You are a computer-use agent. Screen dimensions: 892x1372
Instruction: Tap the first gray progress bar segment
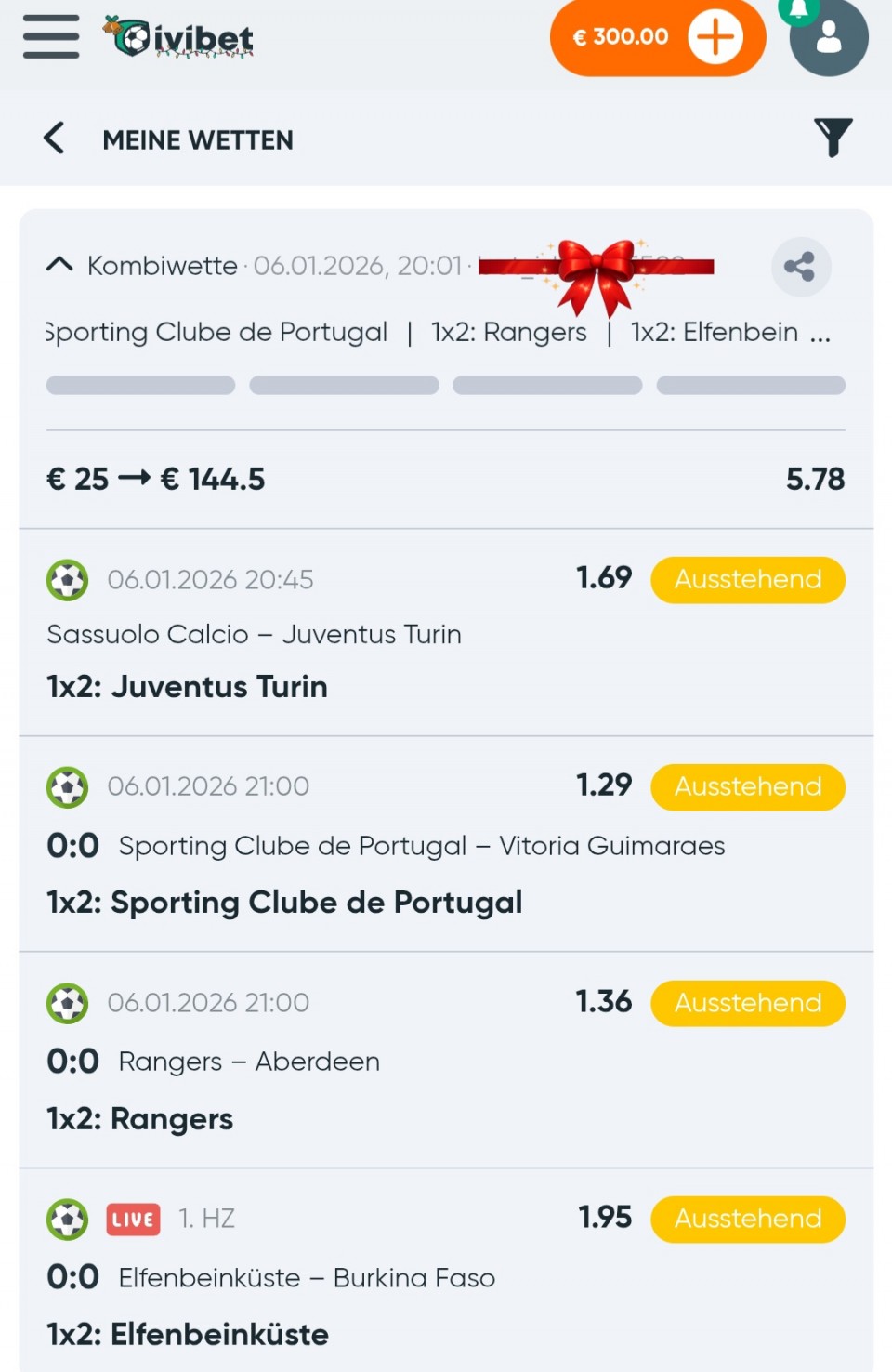click(x=140, y=386)
